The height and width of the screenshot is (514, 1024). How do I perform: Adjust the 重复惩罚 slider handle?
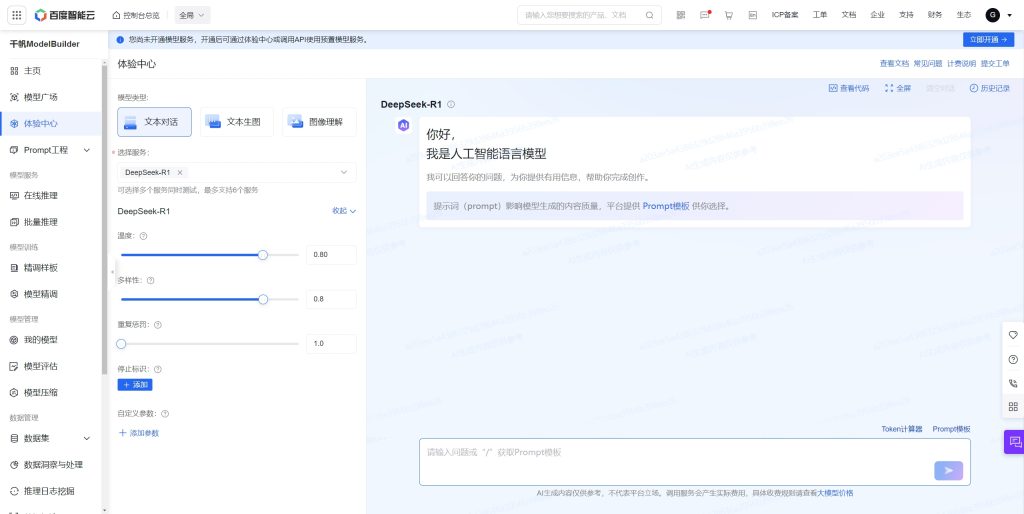coord(121,344)
